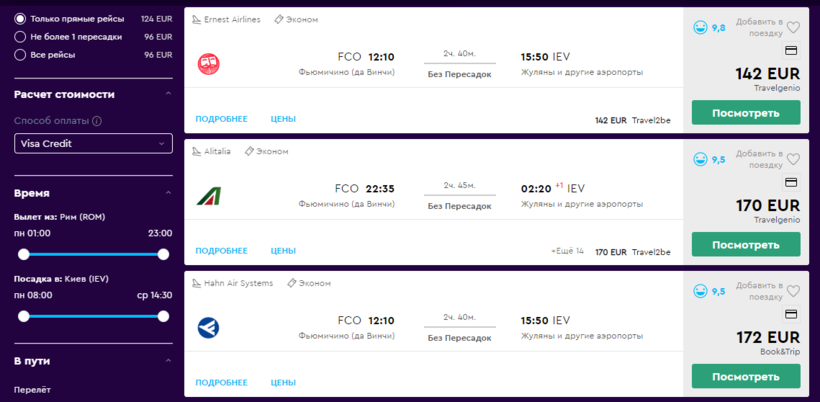Collapse the Время filter section

pos(167,193)
